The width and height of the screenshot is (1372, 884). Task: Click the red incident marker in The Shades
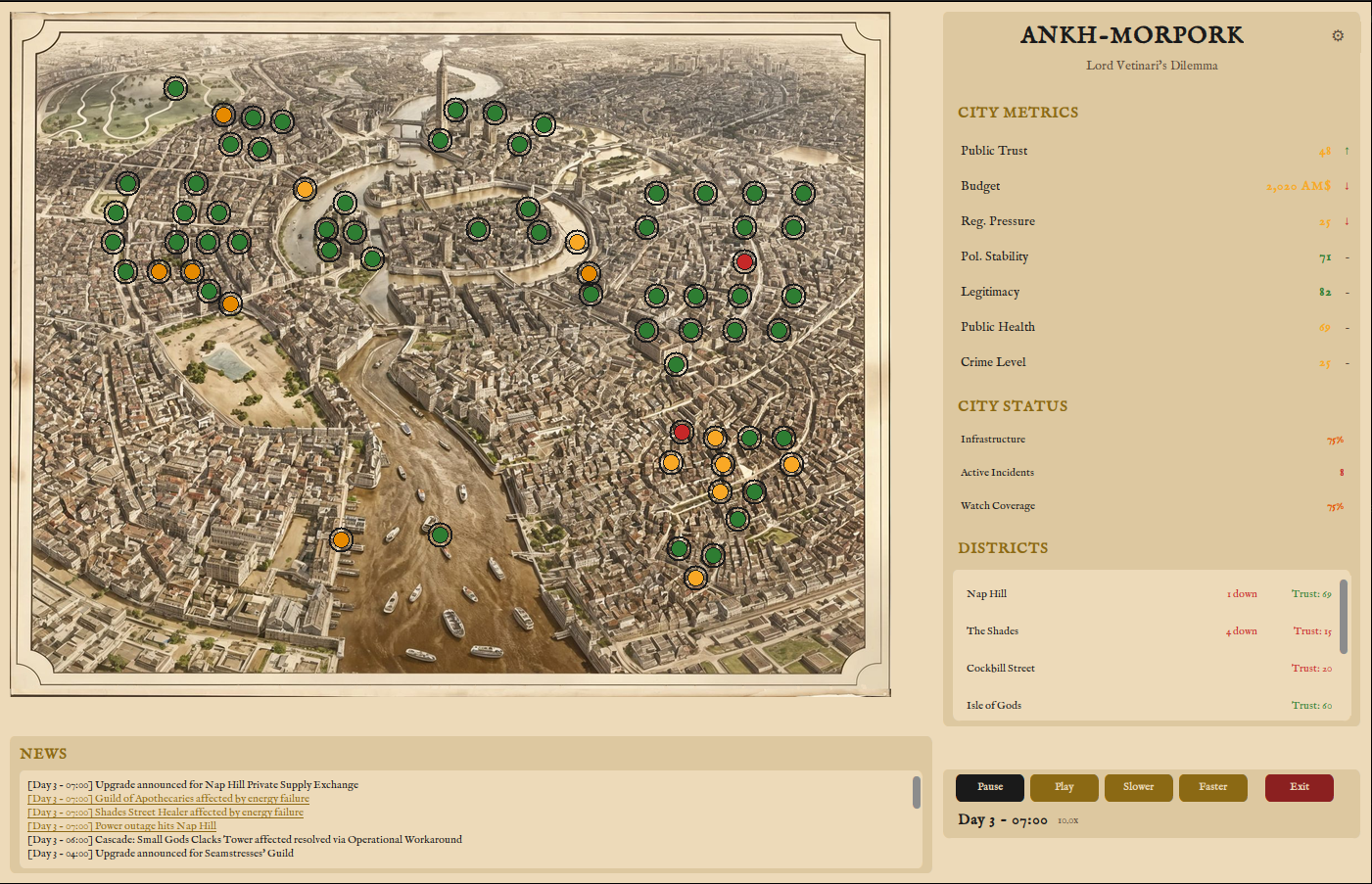pyautogui.click(x=683, y=431)
